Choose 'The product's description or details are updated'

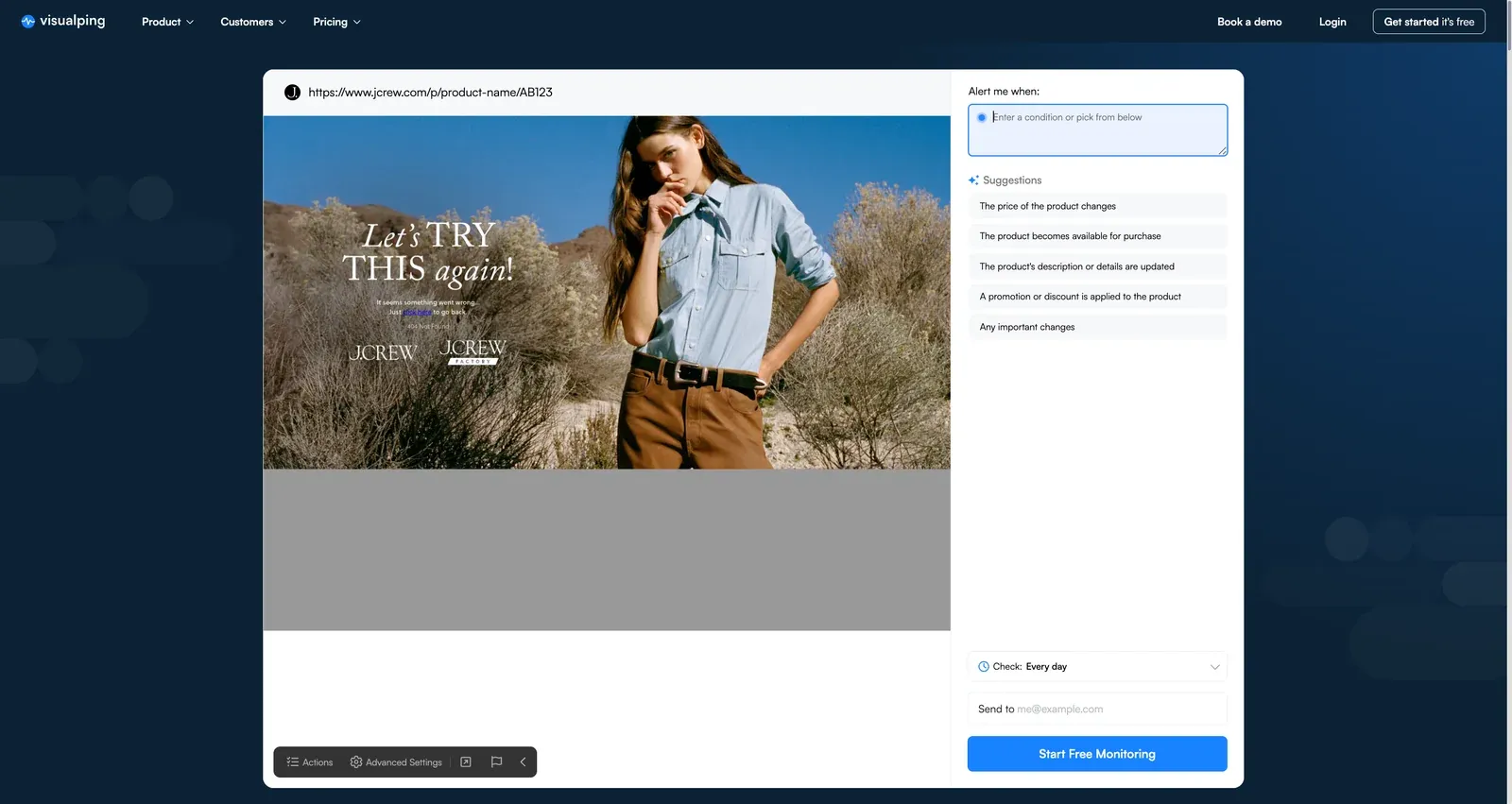1097,266
